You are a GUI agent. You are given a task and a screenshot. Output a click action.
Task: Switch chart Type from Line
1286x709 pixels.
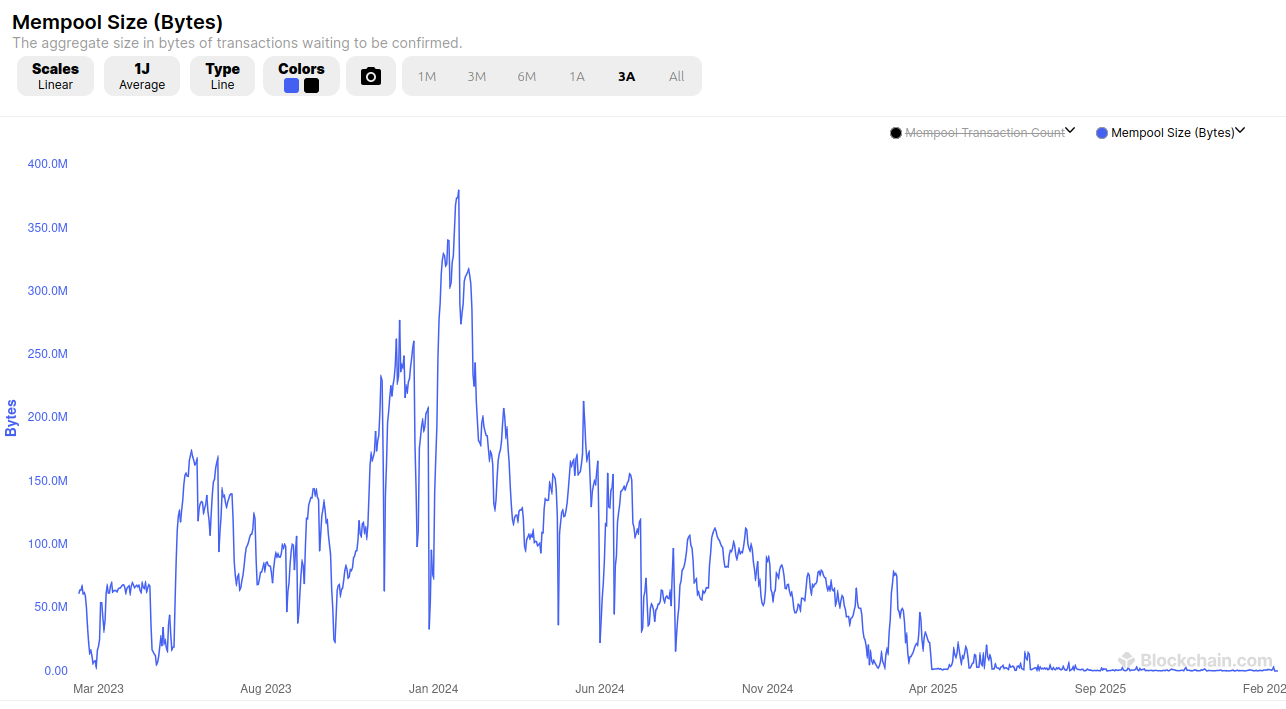[x=222, y=76]
